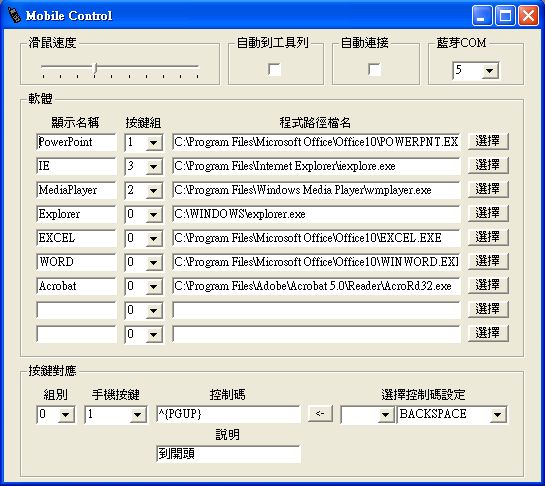Click the last empty display name field
The height and width of the screenshot is (486, 545).
[x=76, y=334]
